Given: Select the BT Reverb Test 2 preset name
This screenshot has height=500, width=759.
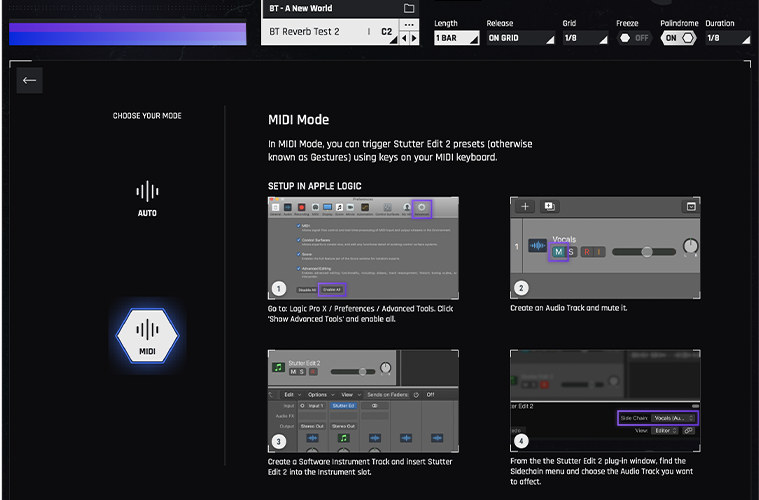Looking at the screenshot, I should pyautogui.click(x=304, y=31).
